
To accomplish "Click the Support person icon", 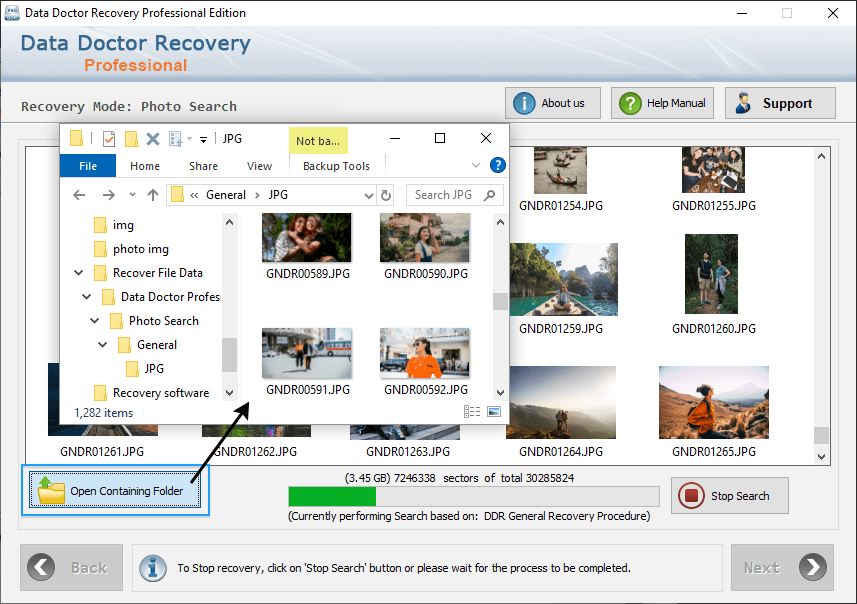I will tap(743, 103).
